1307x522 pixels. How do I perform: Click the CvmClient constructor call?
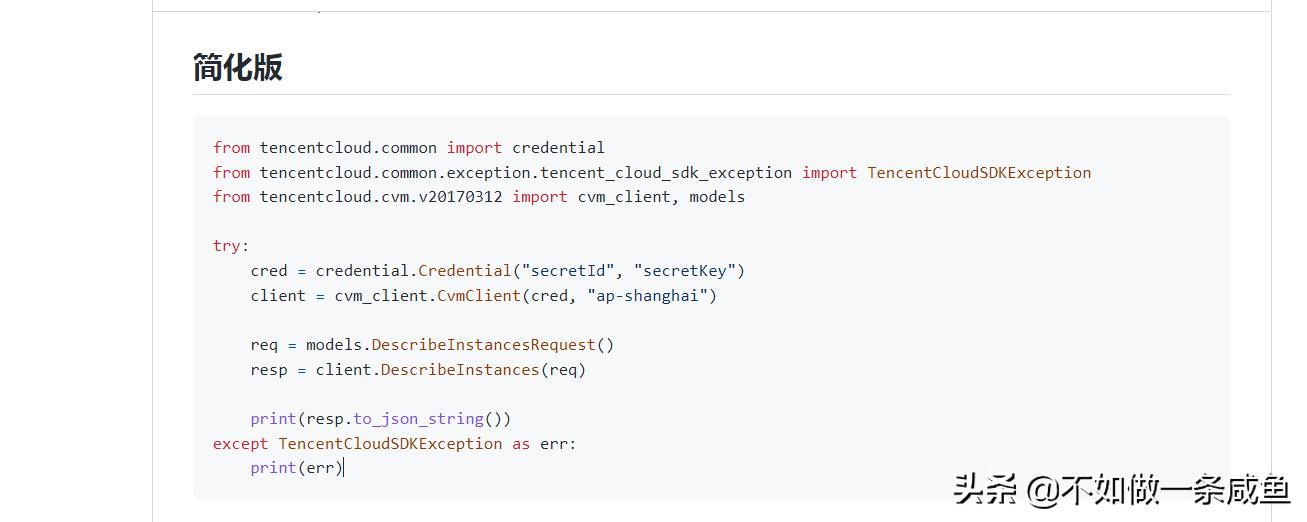(x=493, y=296)
